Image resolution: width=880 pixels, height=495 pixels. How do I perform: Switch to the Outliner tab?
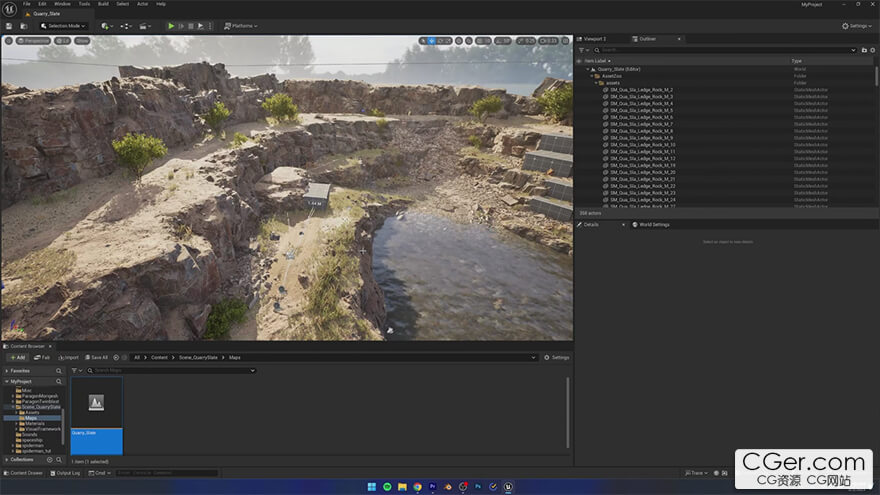pos(648,39)
